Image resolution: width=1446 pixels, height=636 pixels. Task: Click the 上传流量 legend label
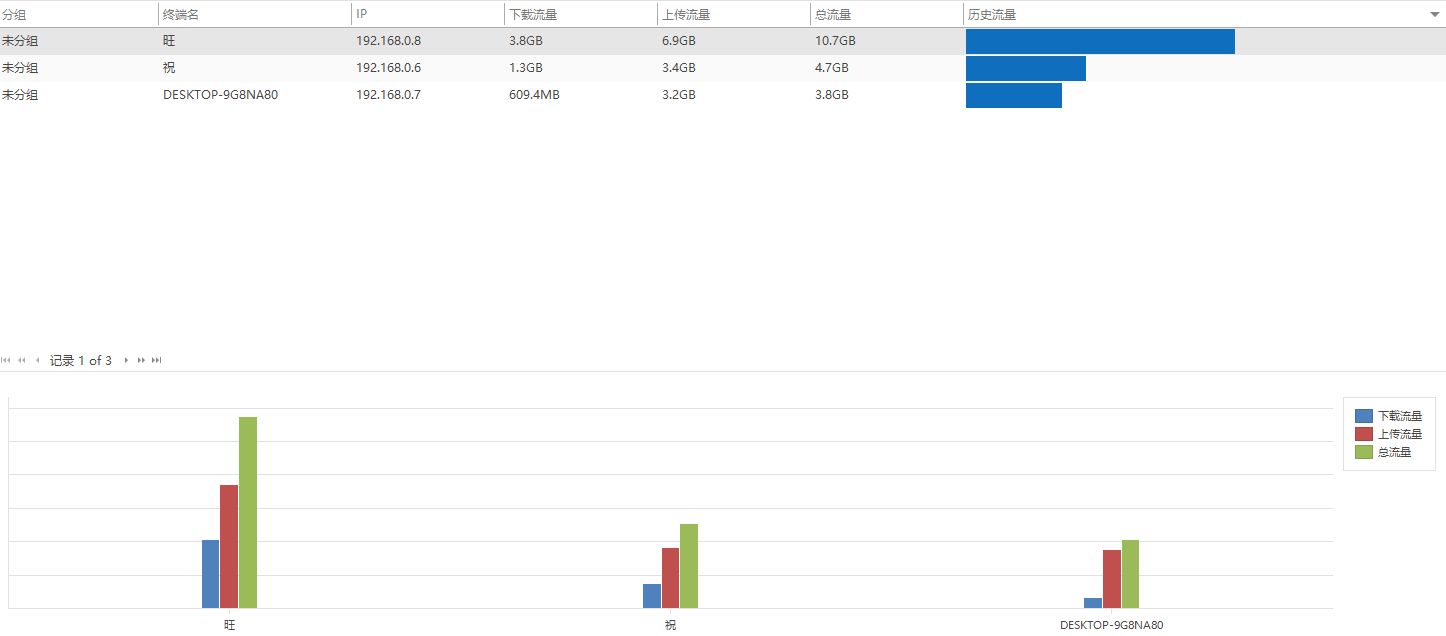click(1400, 434)
